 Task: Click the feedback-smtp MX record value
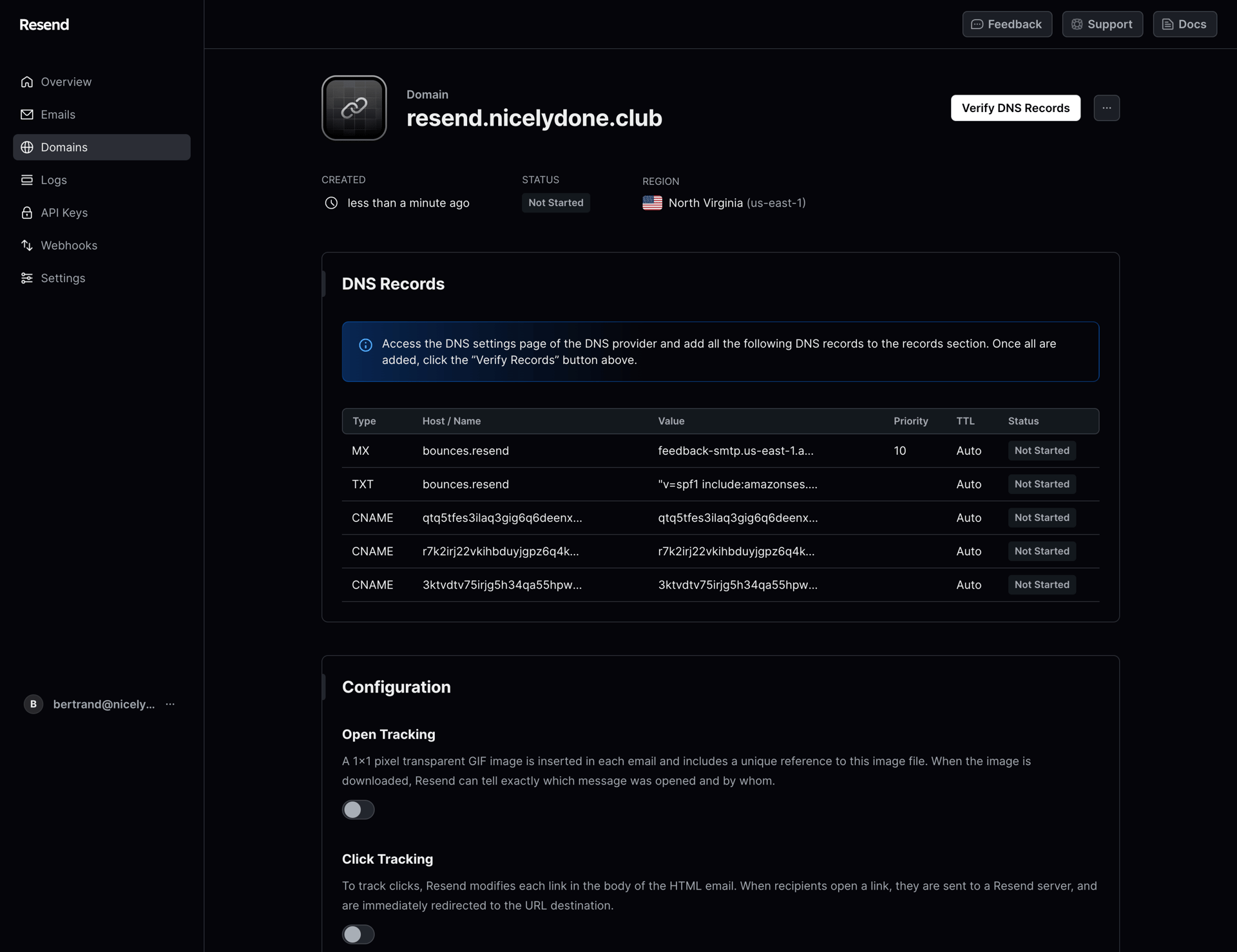pyautogui.click(x=735, y=451)
